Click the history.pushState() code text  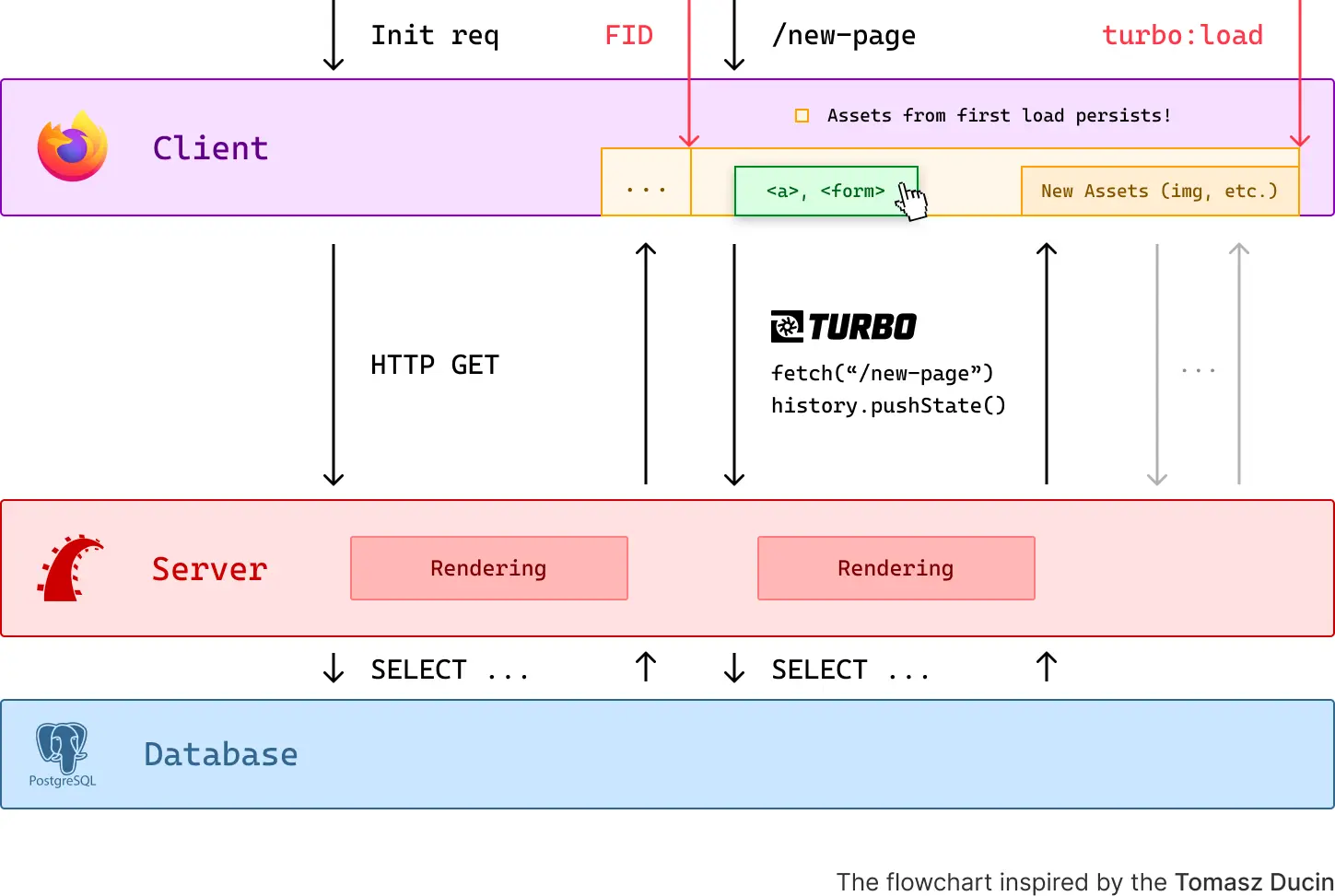888,405
